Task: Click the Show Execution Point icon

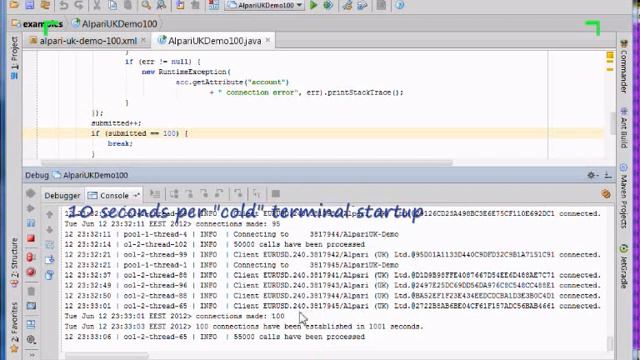Action: (x=155, y=194)
